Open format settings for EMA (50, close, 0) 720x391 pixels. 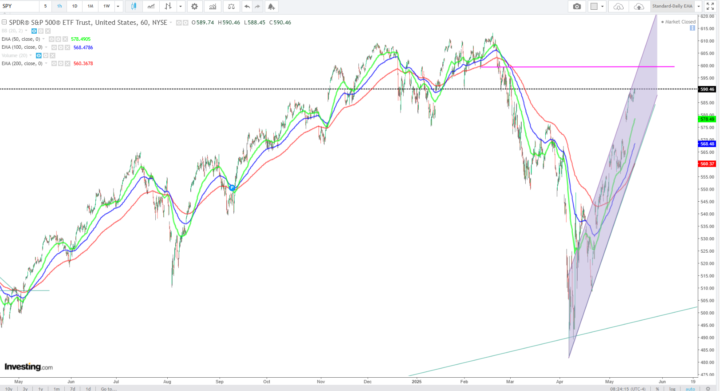tap(58, 39)
